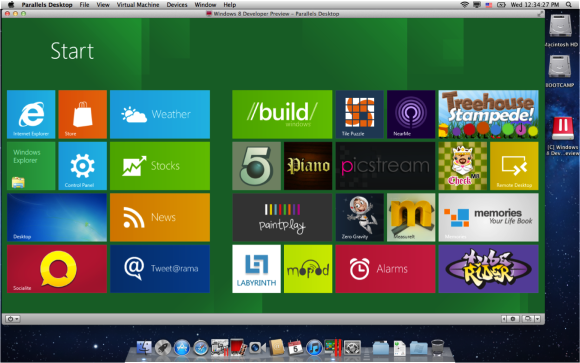Open the Tweet@rama tile
The width and height of the screenshot is (580, 363).
click(160, 269)
